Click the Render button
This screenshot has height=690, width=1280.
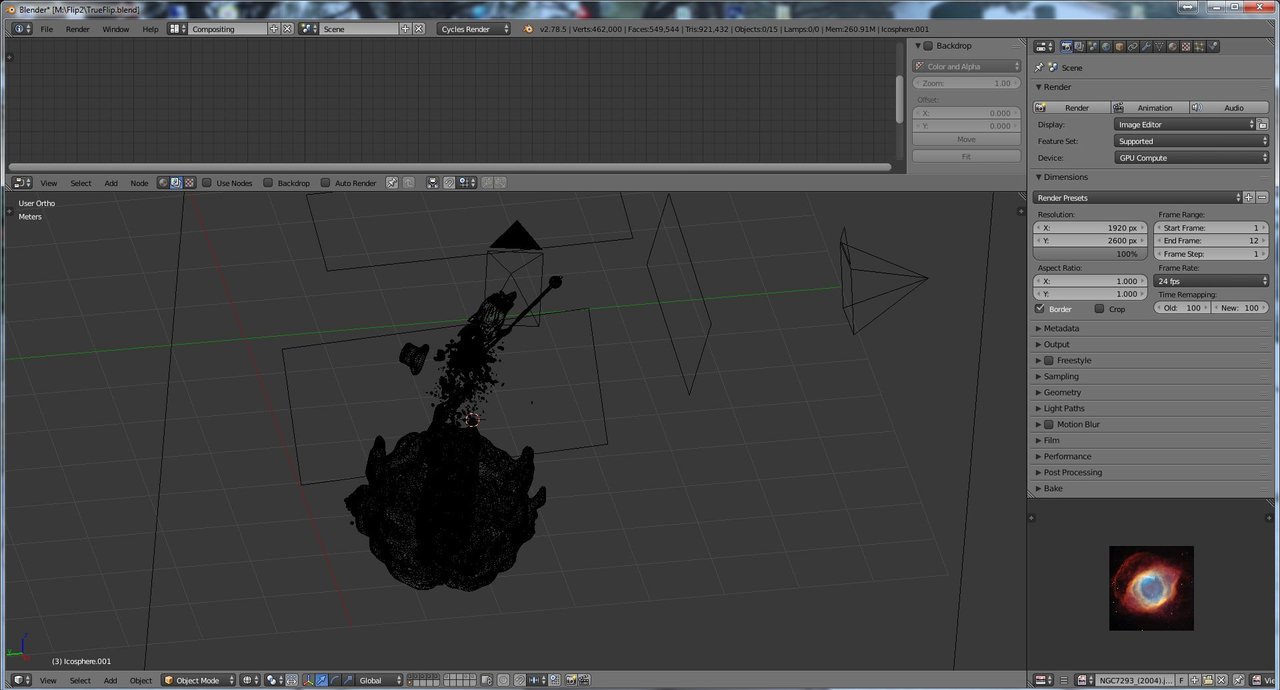pos(1072,107)
